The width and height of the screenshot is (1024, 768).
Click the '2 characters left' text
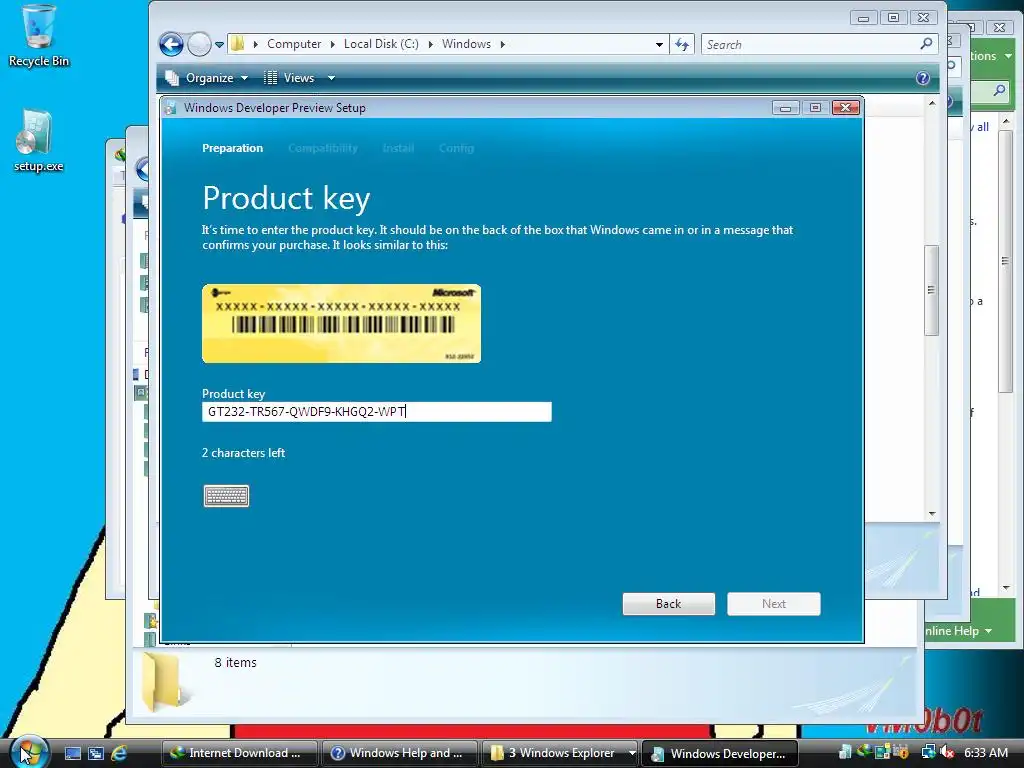click(x=244, y=453)
